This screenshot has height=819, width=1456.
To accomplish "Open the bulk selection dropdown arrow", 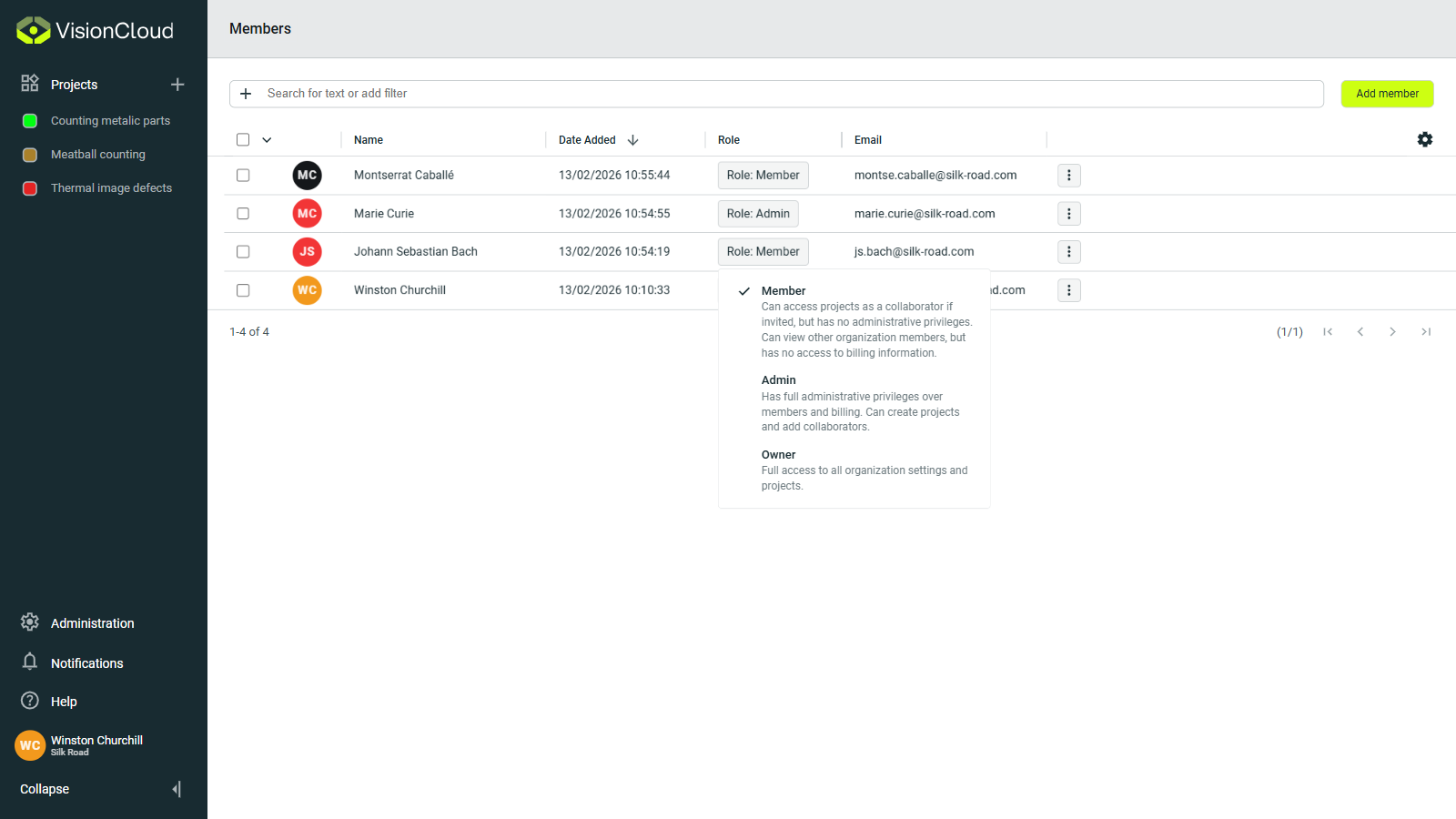I will click(266, 138).
